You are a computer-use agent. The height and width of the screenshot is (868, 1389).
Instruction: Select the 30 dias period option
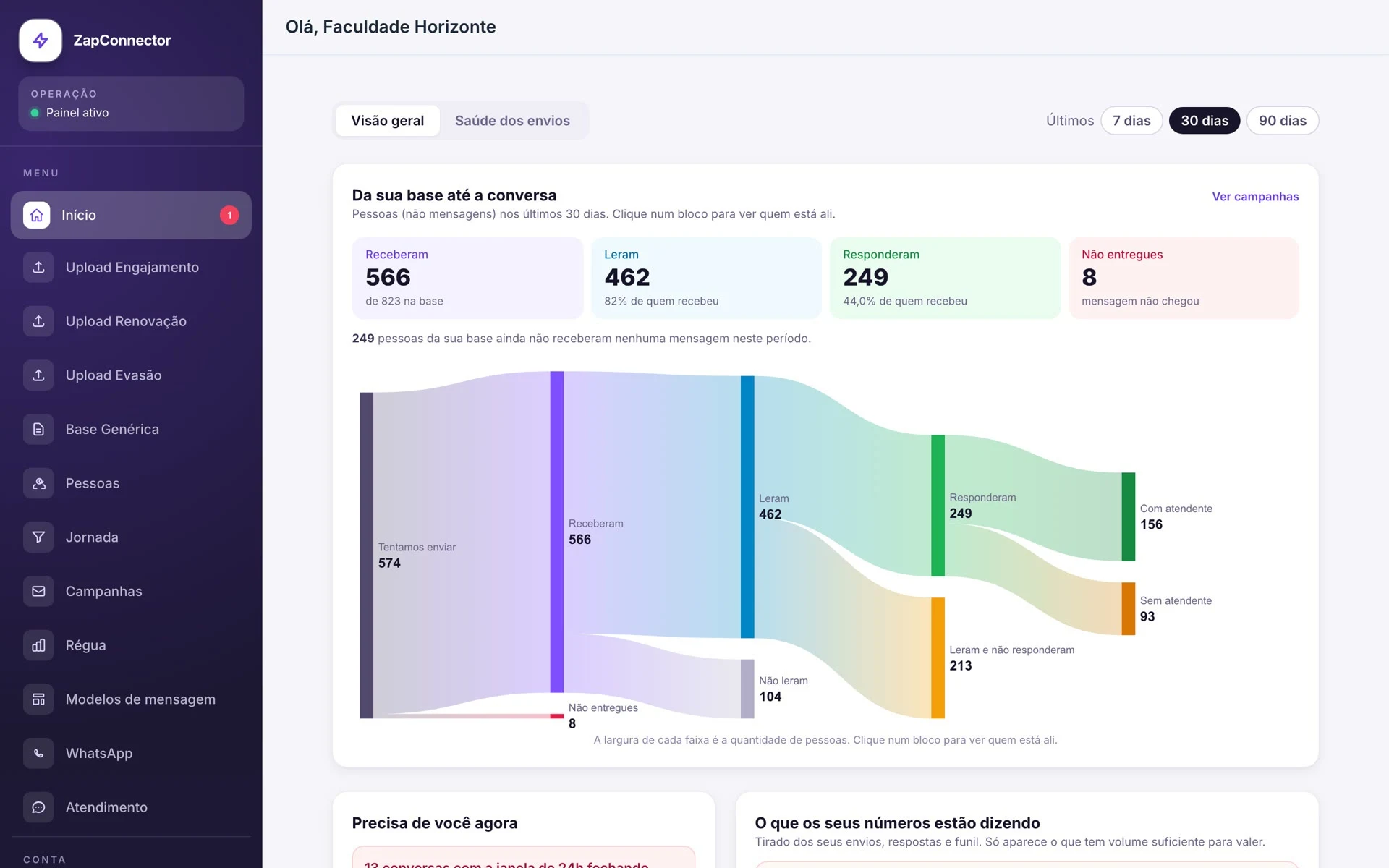tap(1205, 121)
